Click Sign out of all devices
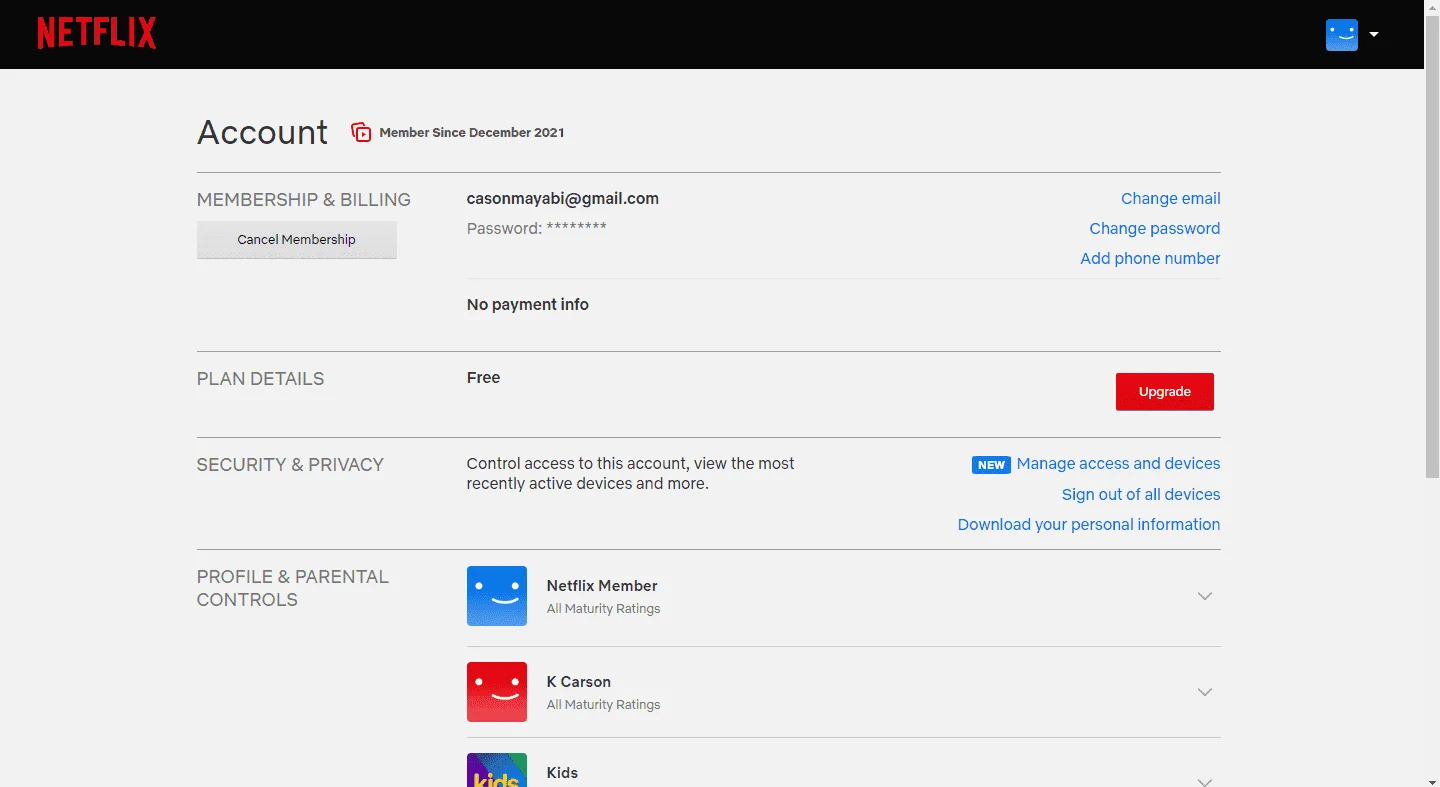The width and height of the screenshot is (1440, 787). pos(1141,495)
